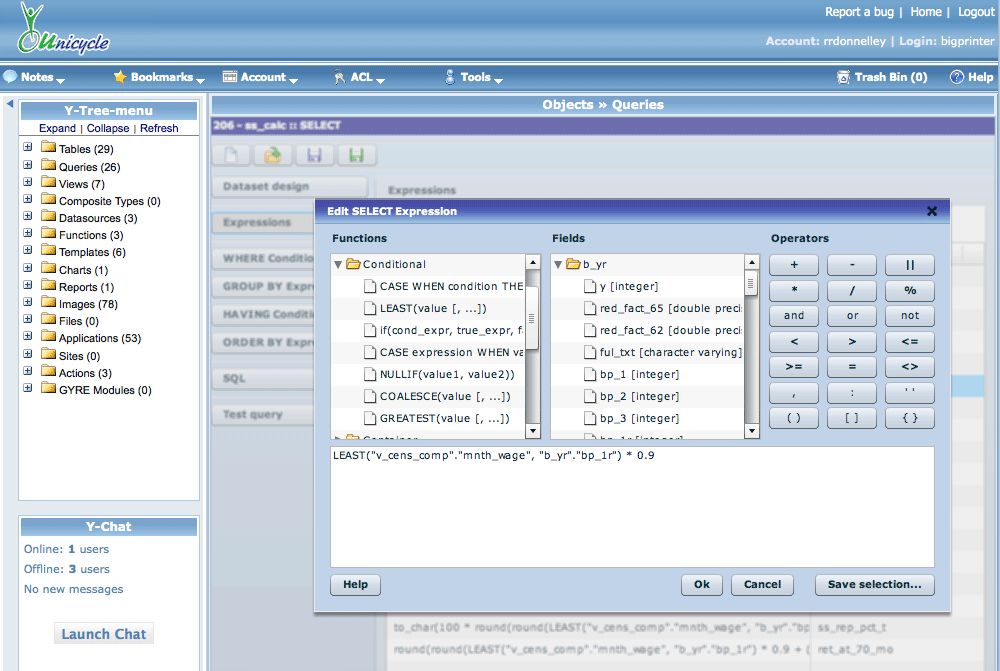Select the LEAST function entry
This screenshot has height=671, width=1000.
tap(440, 308)
